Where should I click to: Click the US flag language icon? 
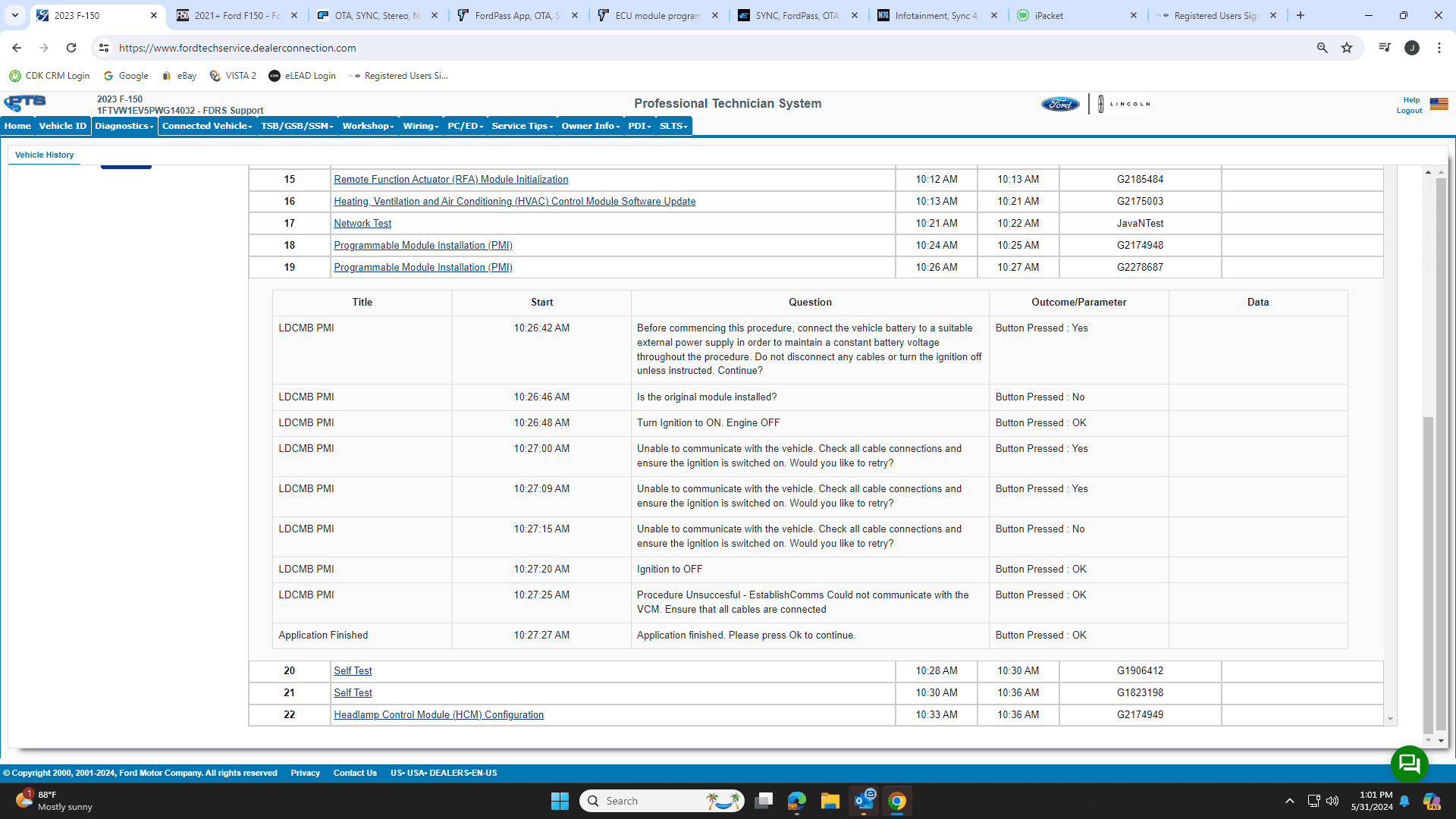[1439, 104]
